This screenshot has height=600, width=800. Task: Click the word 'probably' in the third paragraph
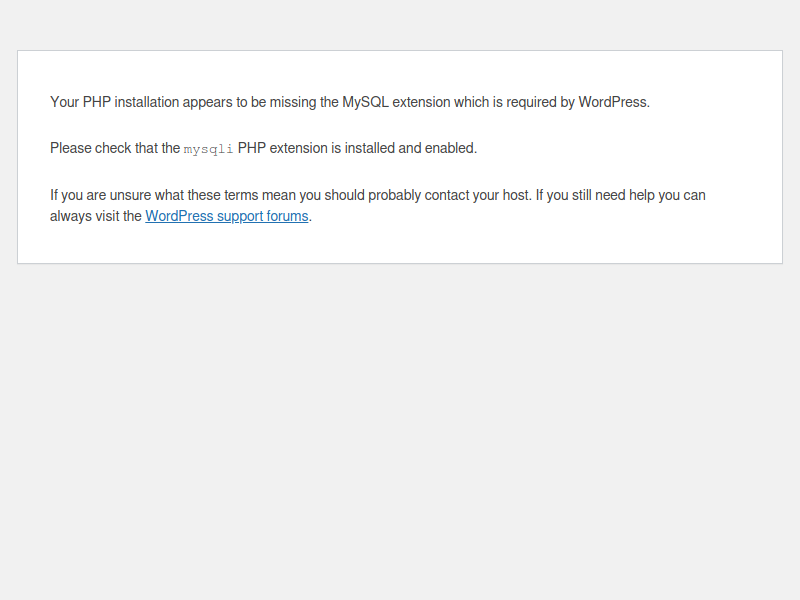(x=395, y=195)
